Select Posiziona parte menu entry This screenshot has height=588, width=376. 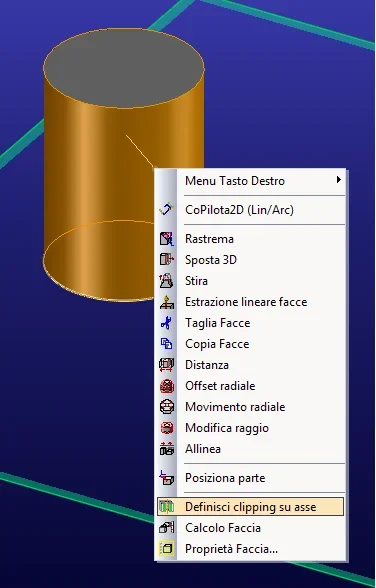pos(250,478)
